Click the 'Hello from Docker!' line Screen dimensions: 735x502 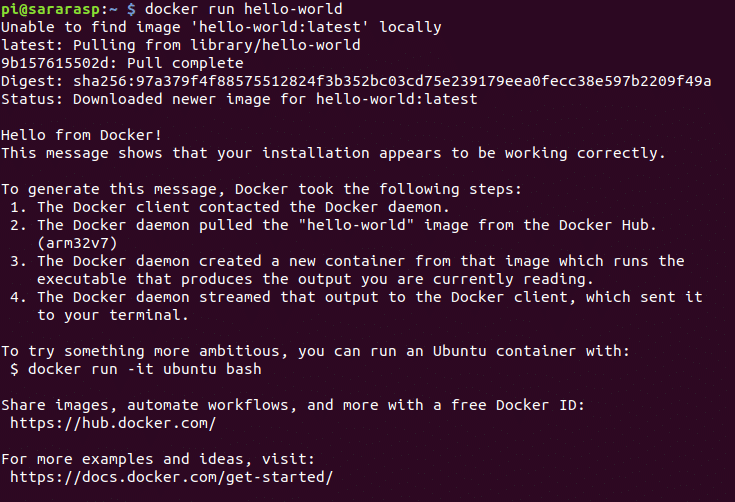pos(82,135)
